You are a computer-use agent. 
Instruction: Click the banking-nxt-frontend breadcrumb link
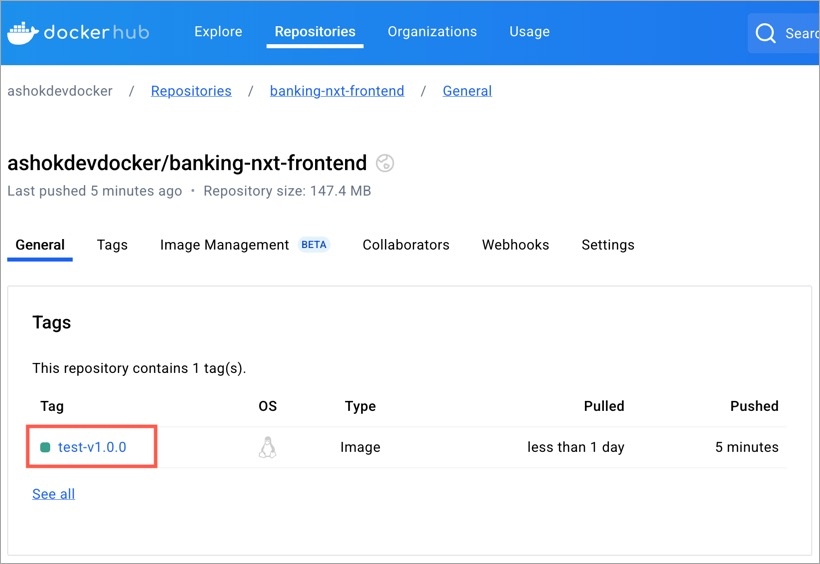click(337, 91)
